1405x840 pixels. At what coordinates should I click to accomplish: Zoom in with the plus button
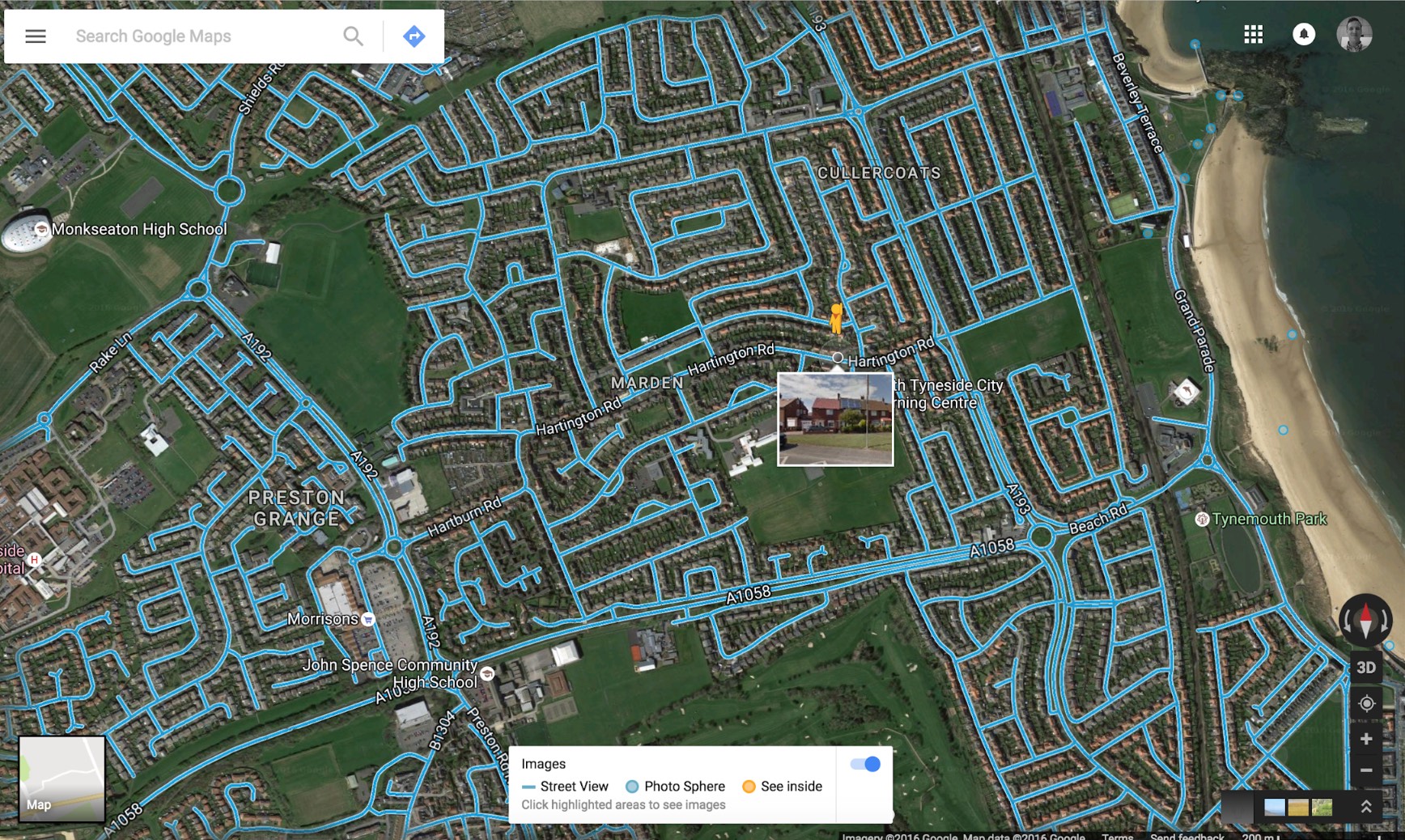[x=1366, y=739]
